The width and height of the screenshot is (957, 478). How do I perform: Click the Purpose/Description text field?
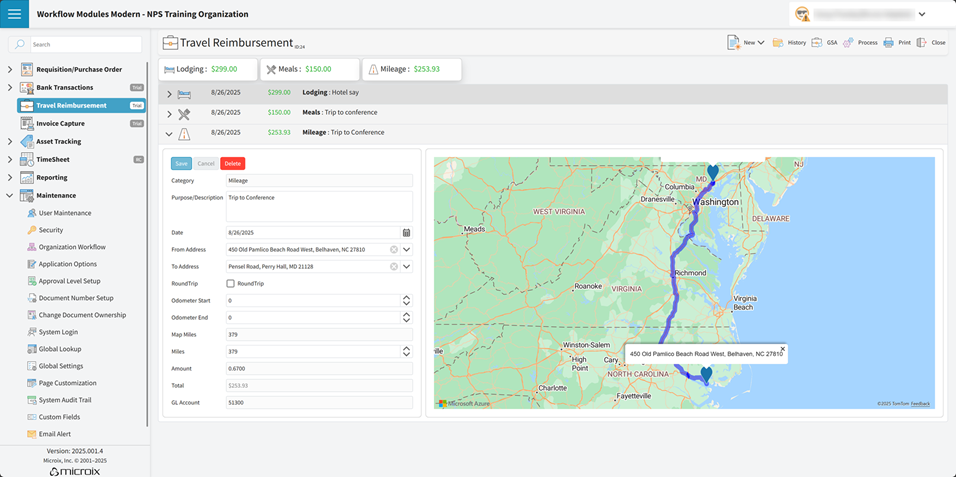tap(319, 206)
